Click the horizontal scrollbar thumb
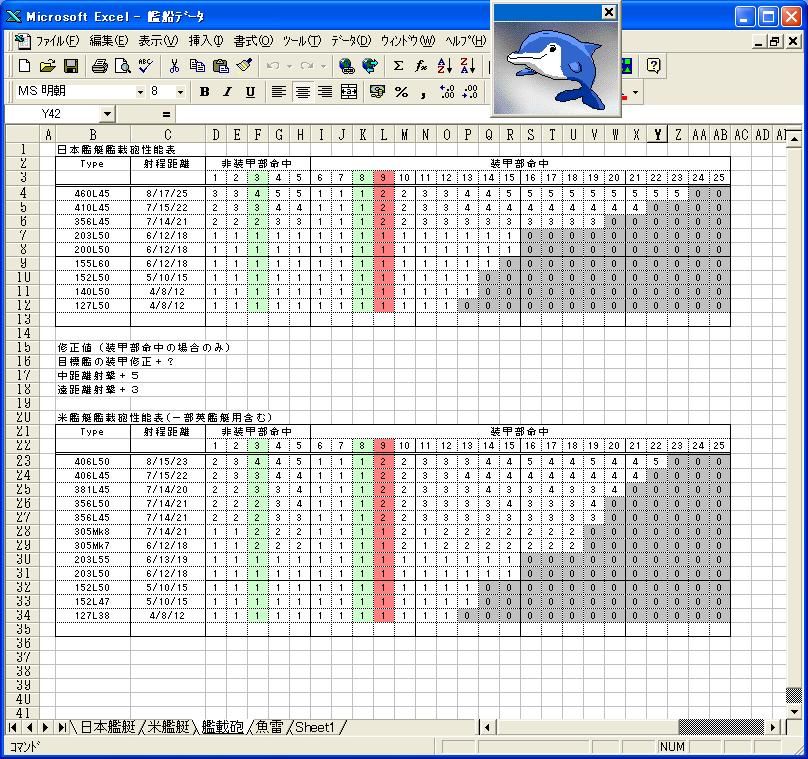808x759 pixels. point(720,727)
